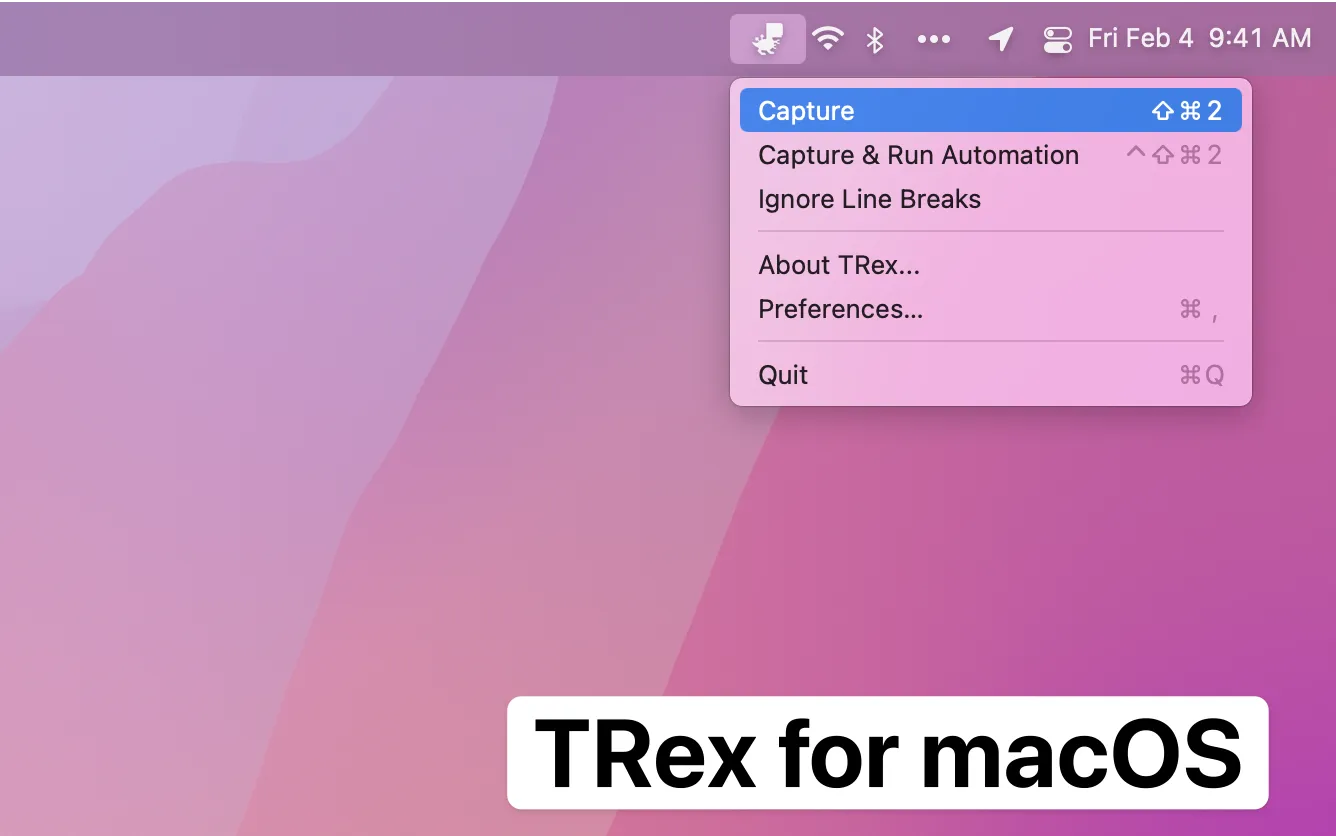
Task: Select Capture & Run Automation
Action: pyautogui.click(x=990, y=155)
